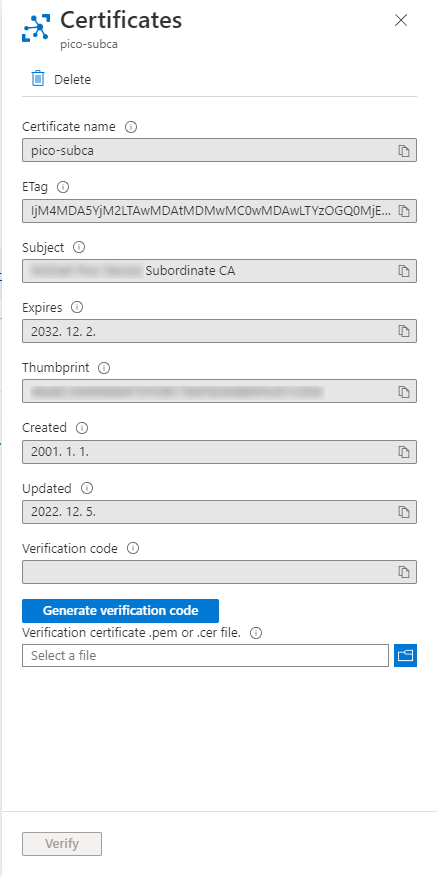Image resolution: width=437 pixels, height=876 pixels.
Task: Click the Verification code text field
Action: point(210,572)
